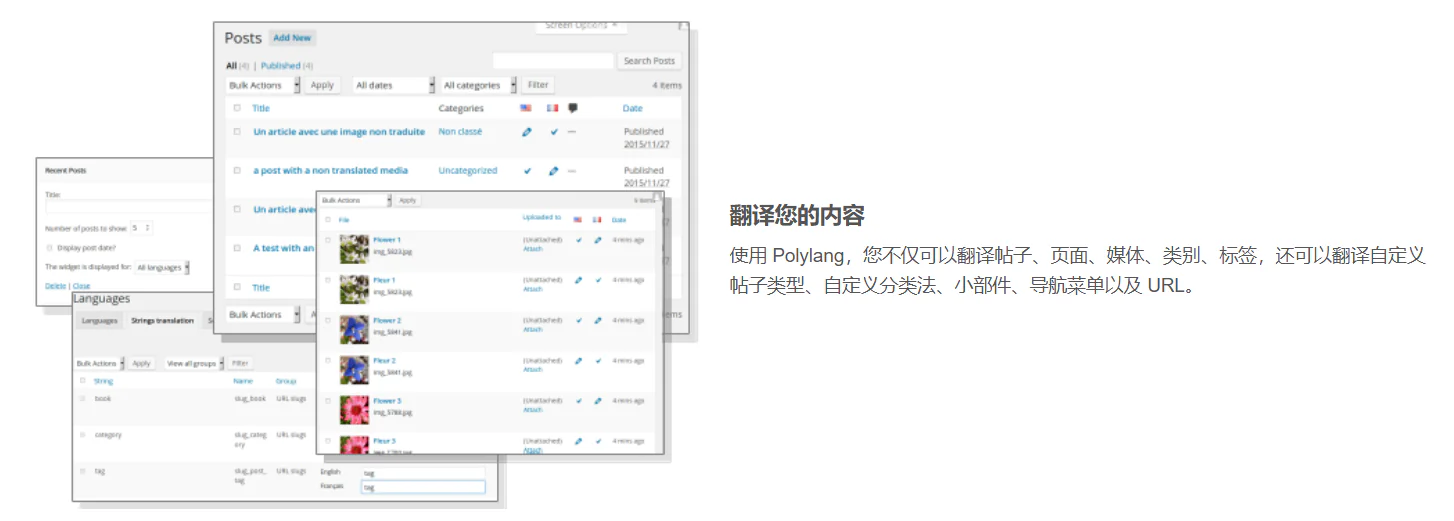Expand the 'All categories' dropdown
Image resolution: width=1454 pixels, height=521 pixels.
tap(479, 86)
